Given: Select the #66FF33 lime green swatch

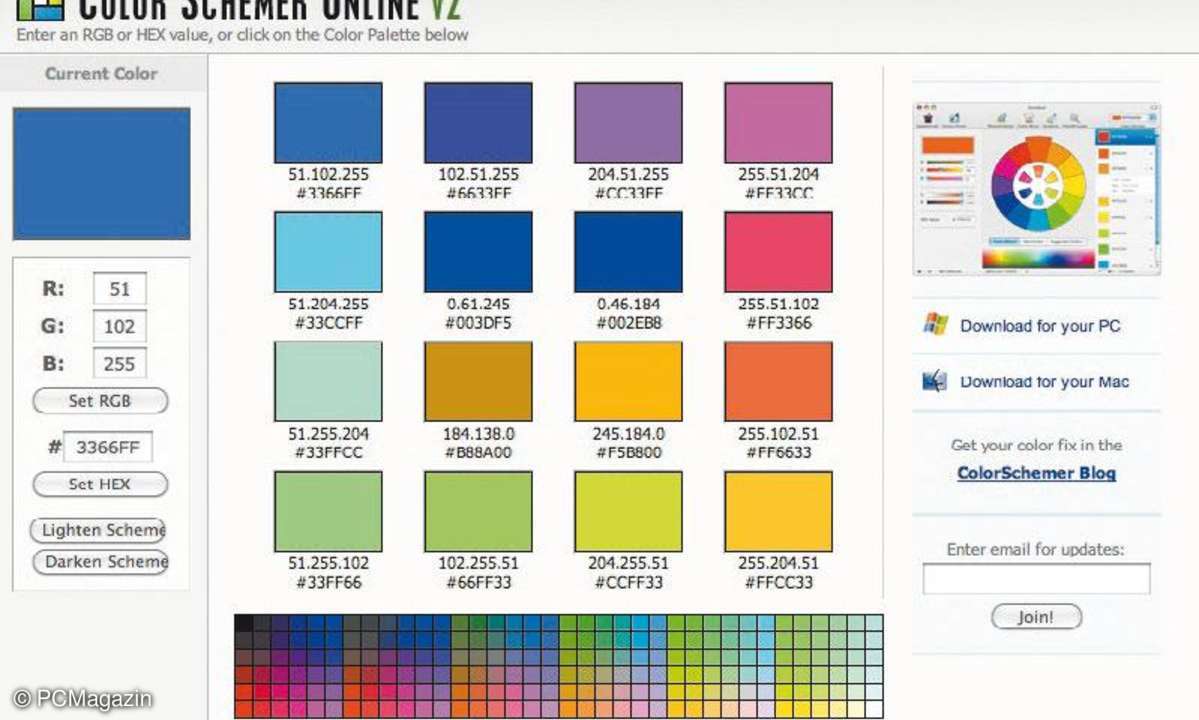Looking at the screenshot, I should pos(478,511).
